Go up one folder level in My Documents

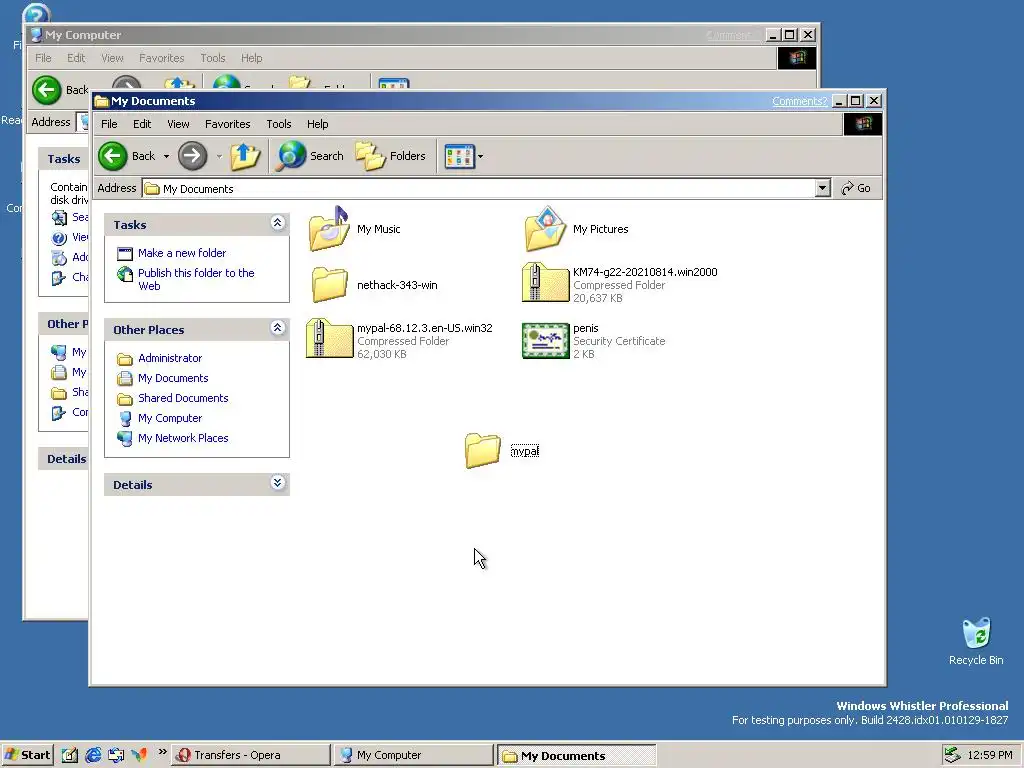[245, 156]
